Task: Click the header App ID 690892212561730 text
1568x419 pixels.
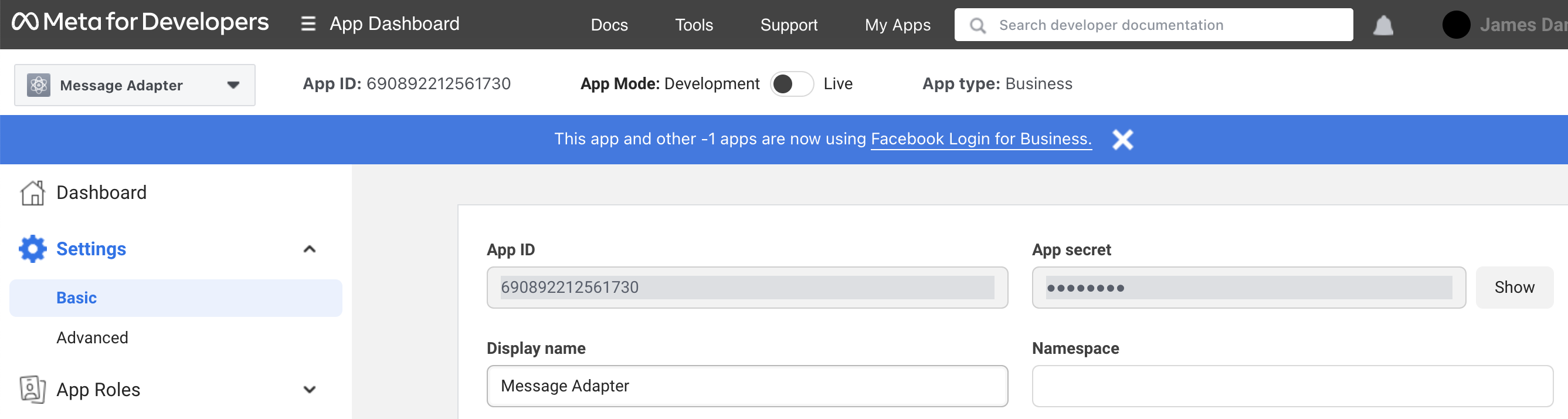Action: 406,84
